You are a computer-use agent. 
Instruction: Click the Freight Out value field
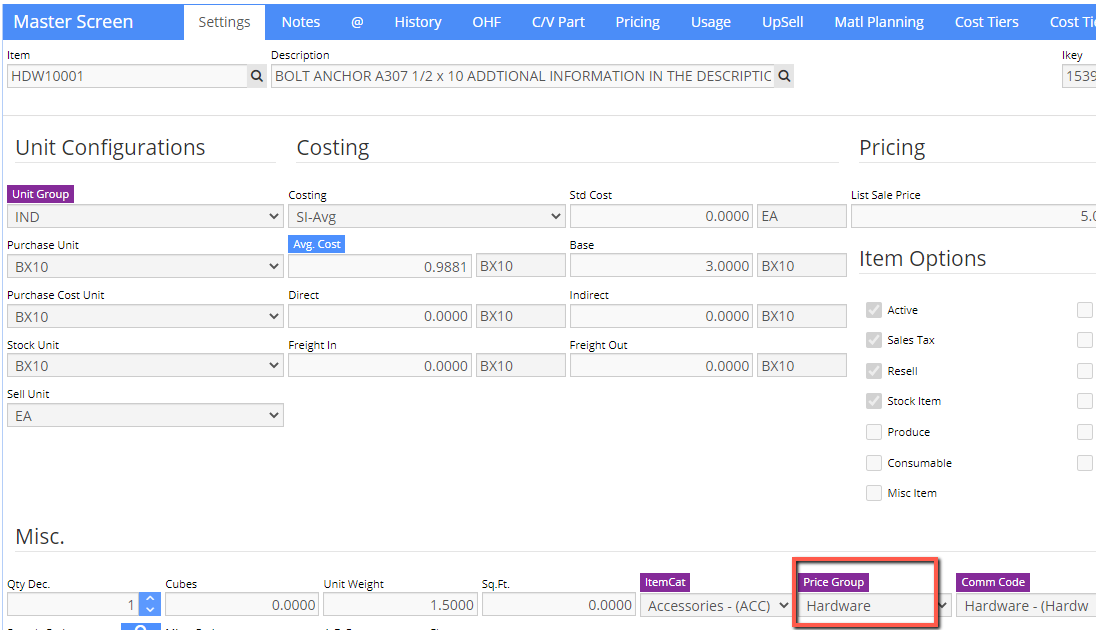[x=661, y=366]
